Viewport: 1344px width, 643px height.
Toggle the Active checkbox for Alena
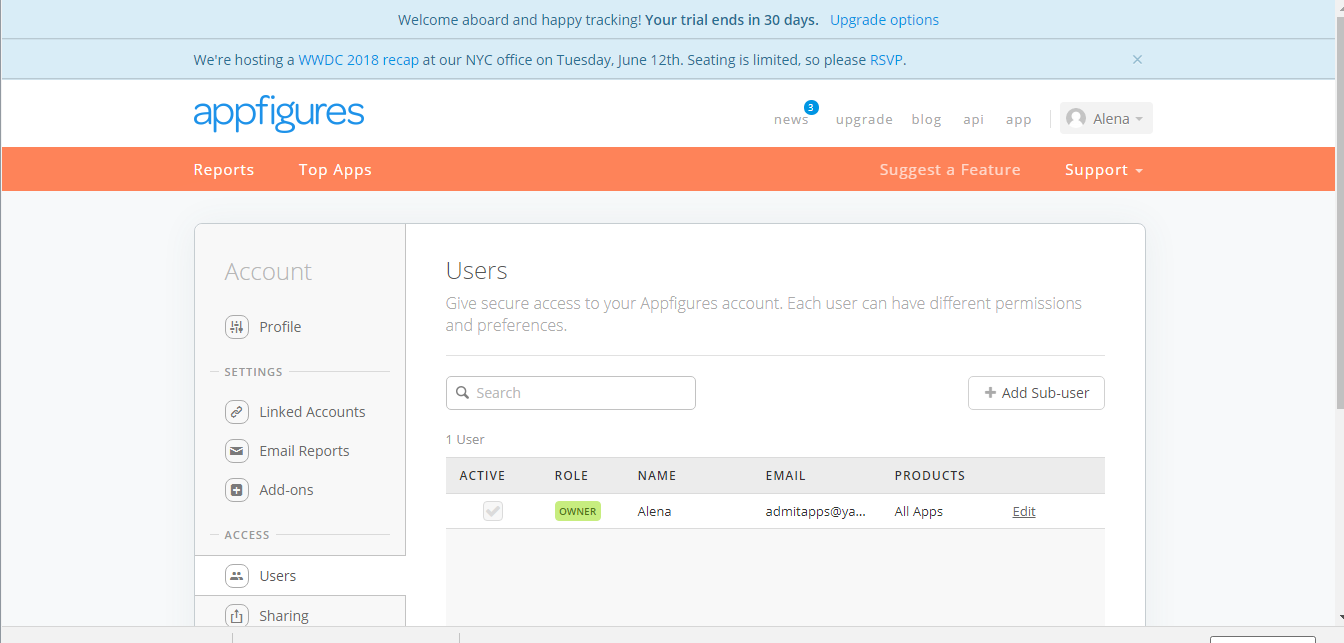tap(493, 511)
